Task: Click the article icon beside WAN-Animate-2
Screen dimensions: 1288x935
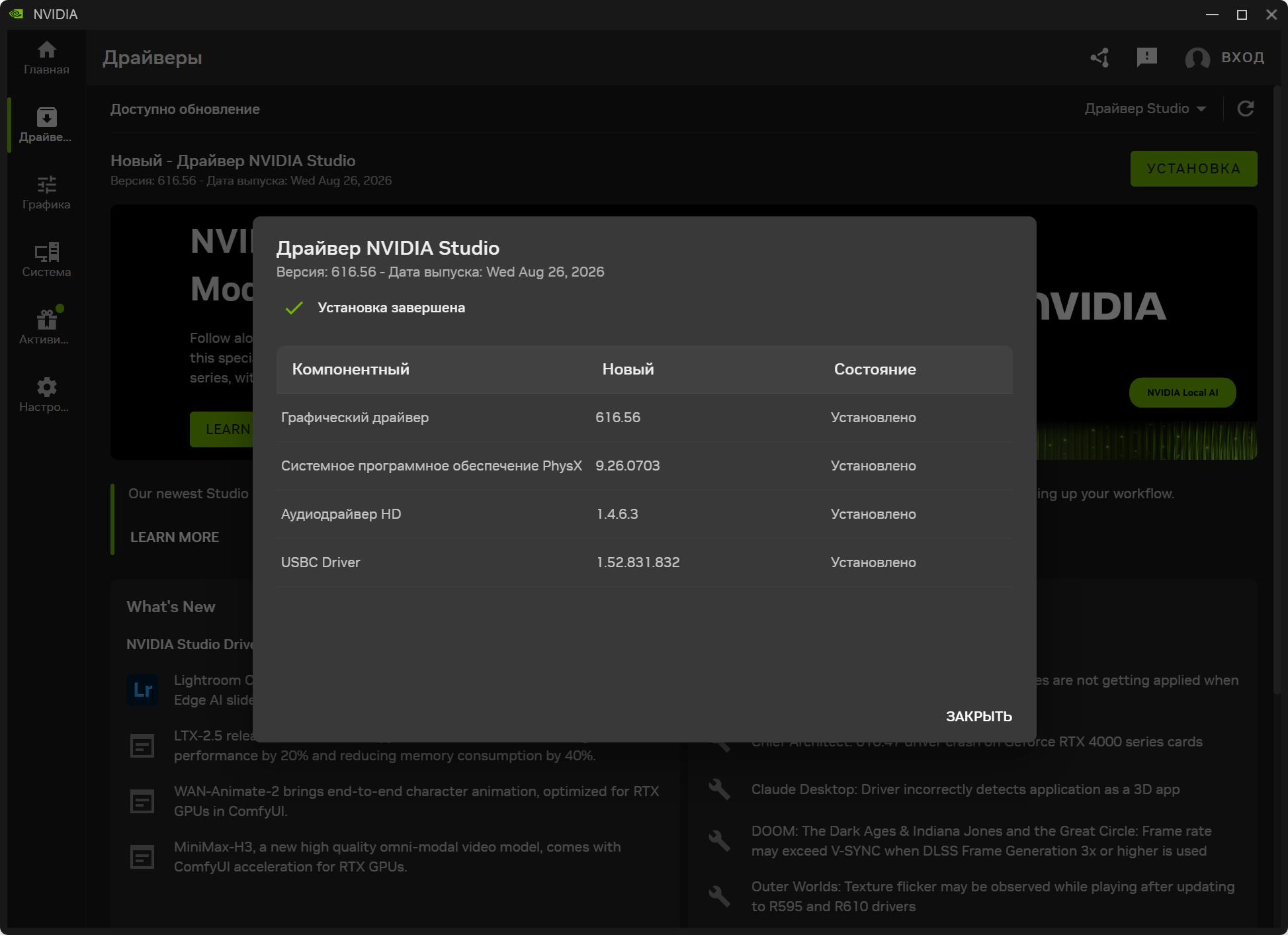Action: pos(142,801)
